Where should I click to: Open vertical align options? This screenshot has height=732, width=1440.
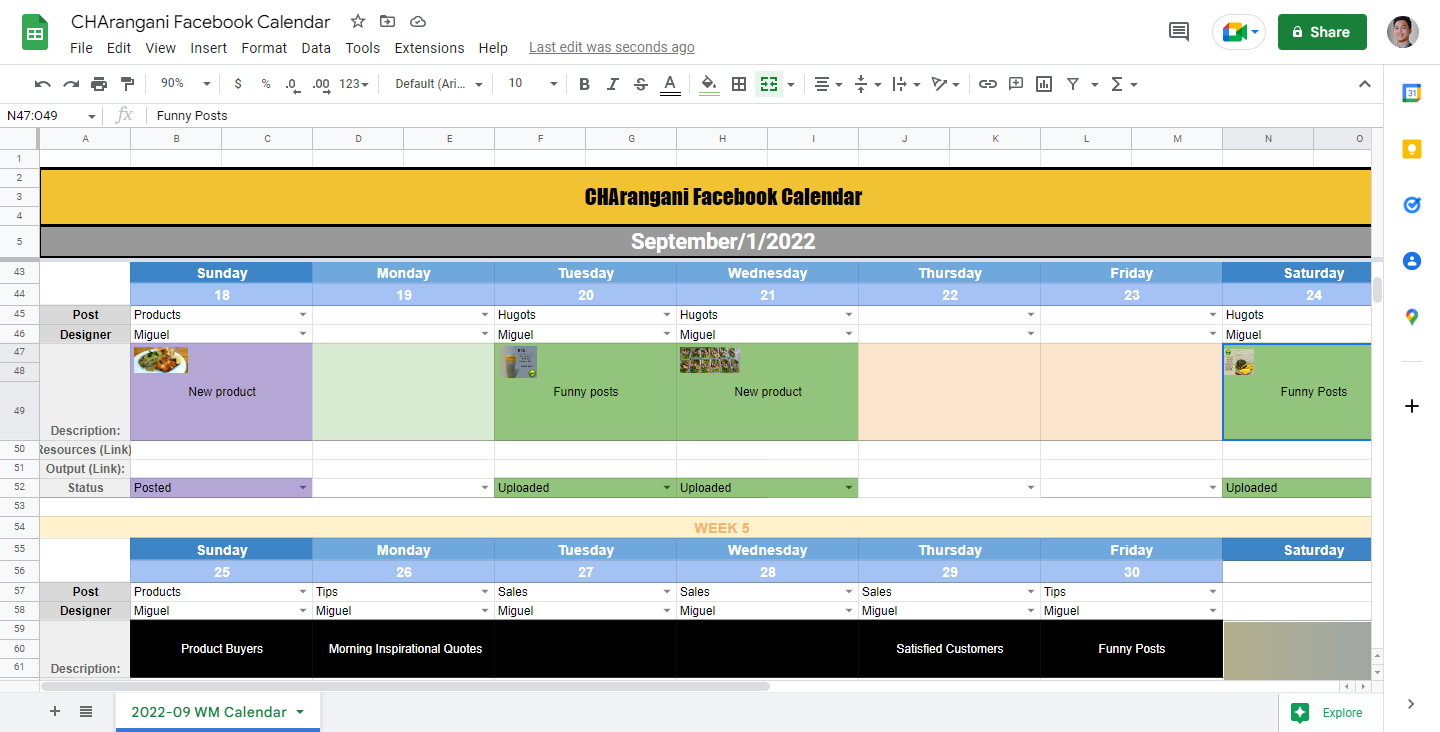(866, 84)
